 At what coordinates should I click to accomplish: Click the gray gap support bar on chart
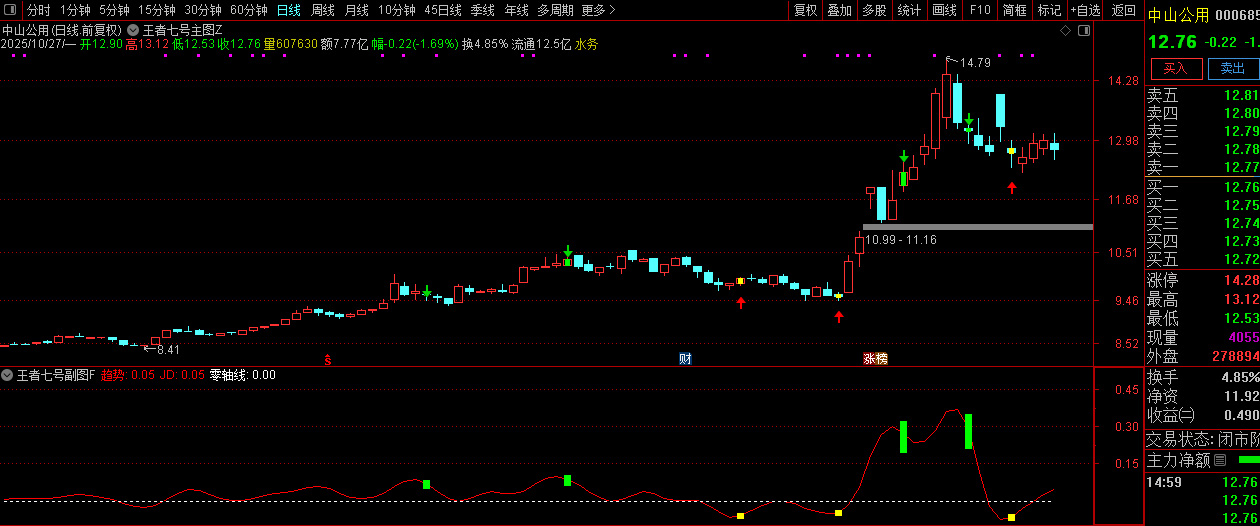pyautogui.click(x=977, y=227)
